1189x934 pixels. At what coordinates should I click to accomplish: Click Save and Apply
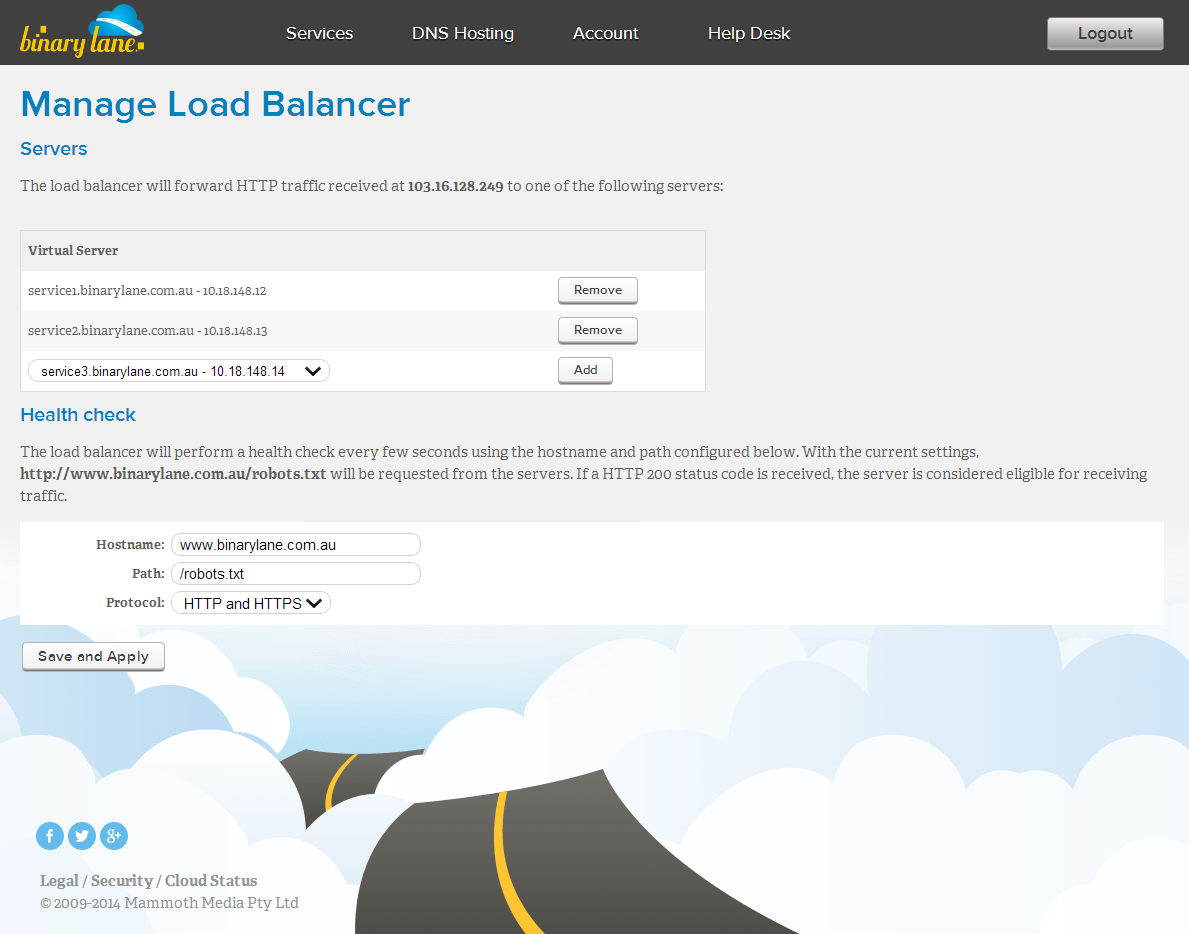pyautogui.click(x=93, y=657)
